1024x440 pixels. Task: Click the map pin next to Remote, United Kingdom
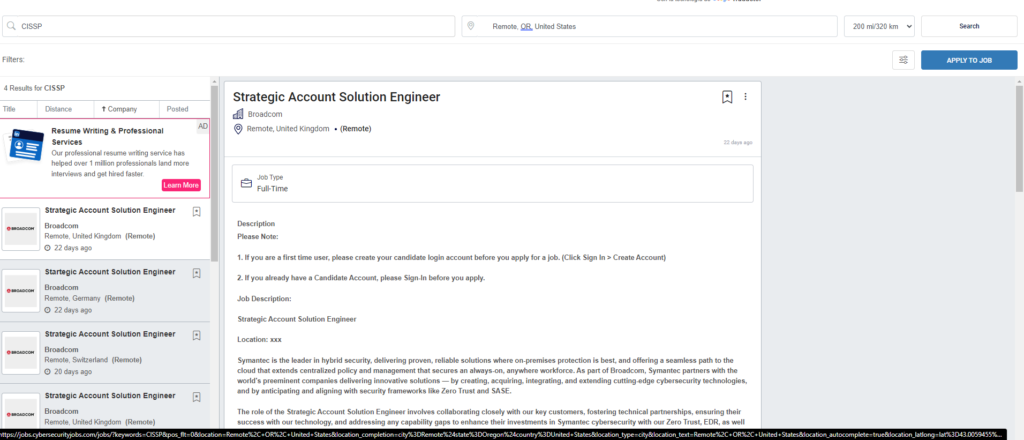click(x=238, y=129)
